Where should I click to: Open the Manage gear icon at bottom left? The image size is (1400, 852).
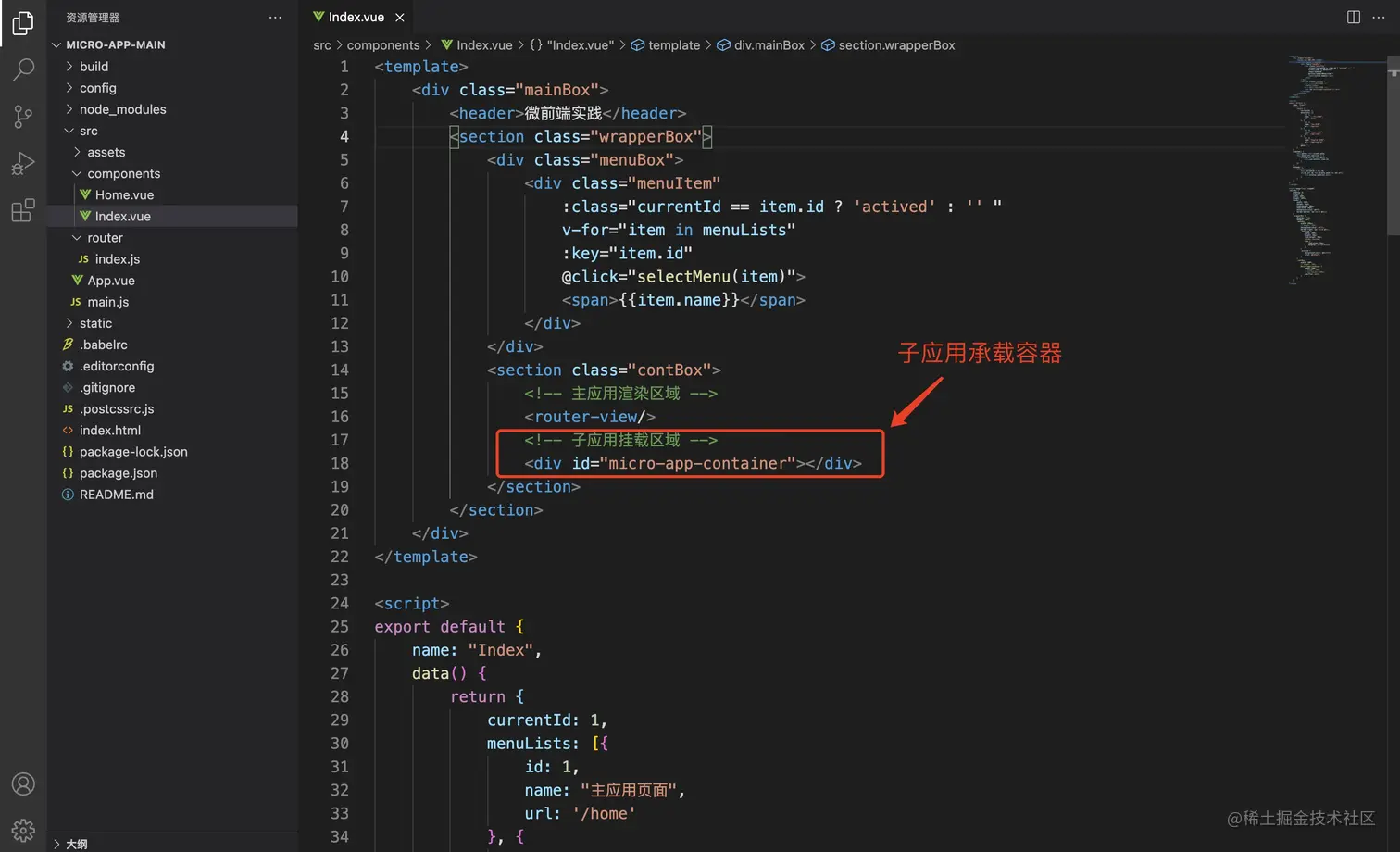[22, 830]
